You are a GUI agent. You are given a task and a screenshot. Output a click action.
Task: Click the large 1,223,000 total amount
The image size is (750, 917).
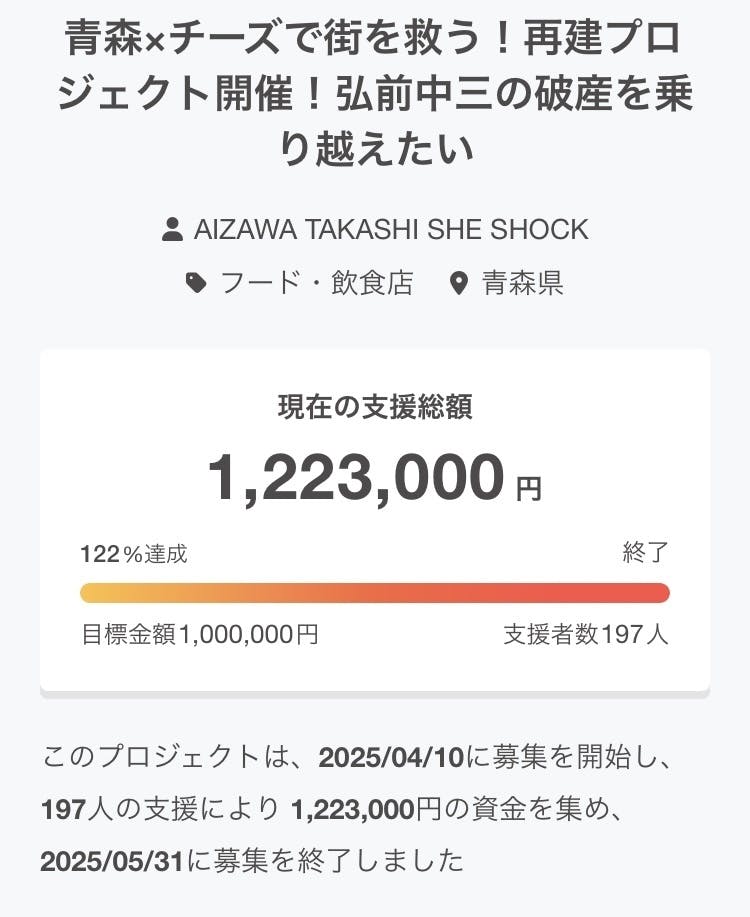(x=356, y=478)
